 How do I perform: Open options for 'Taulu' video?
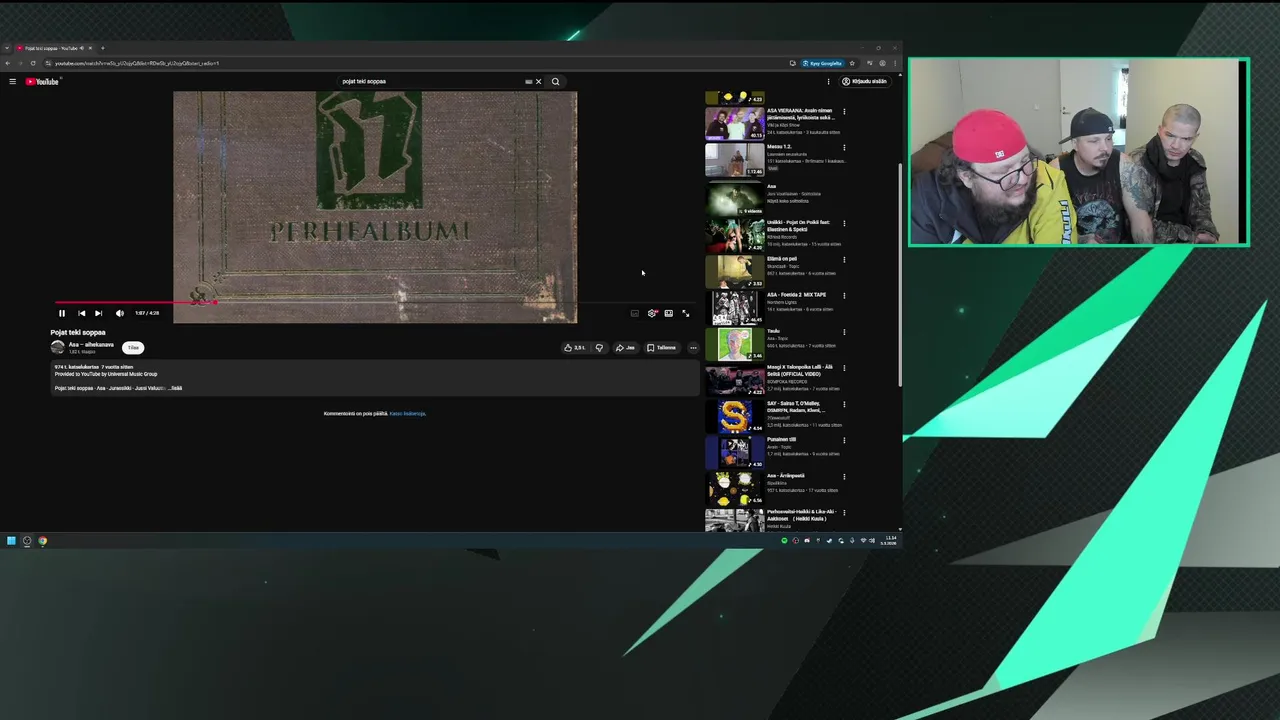point(844,331)
